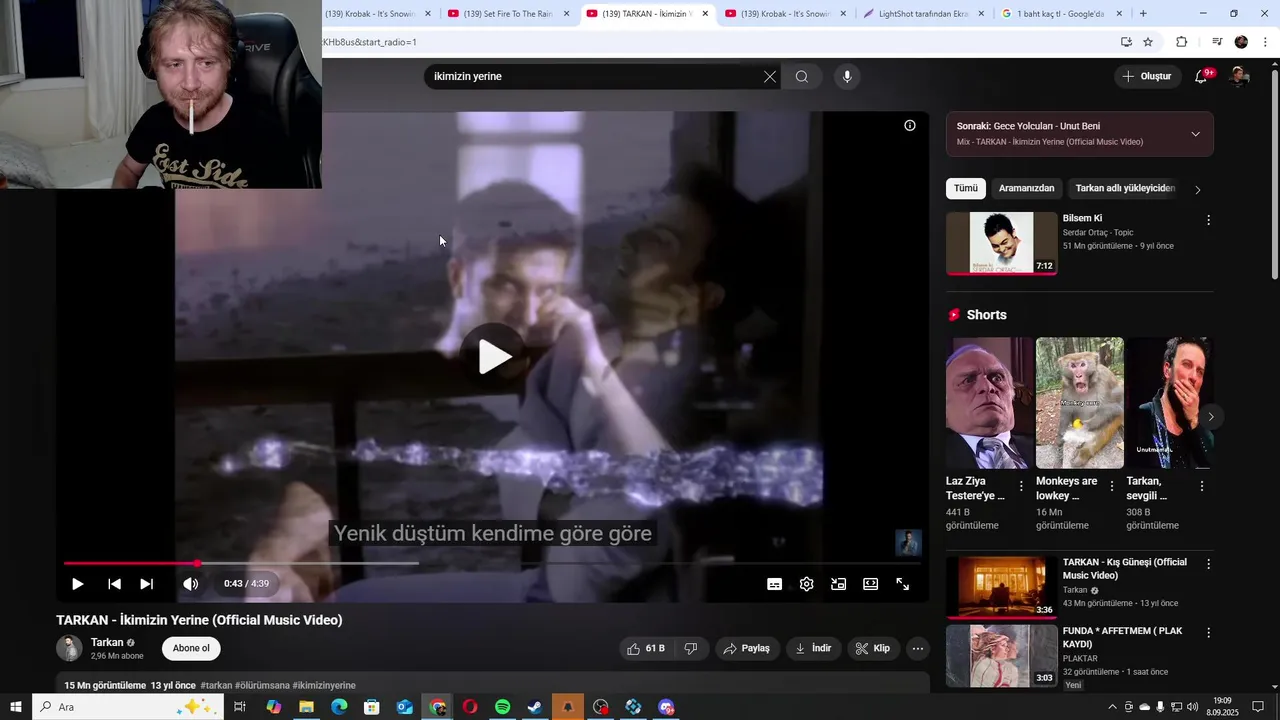Image resolution: width=1280 pixels, height=720 pixels.
Task: Open options for TARKAN - Kış Güneşi
Action: (x=1208, y=564)
